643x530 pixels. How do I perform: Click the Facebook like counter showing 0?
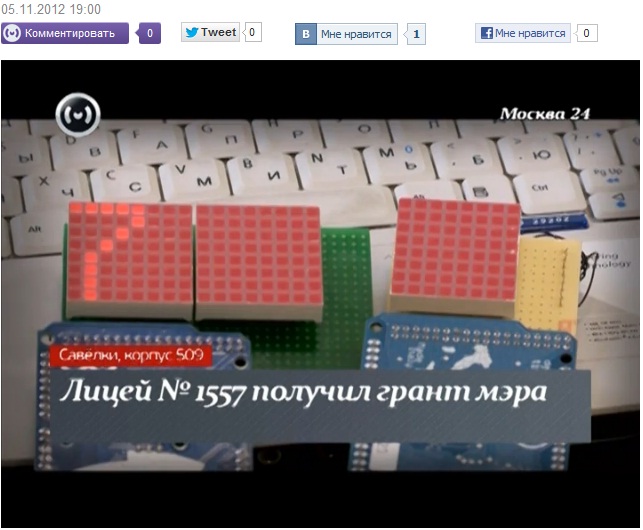pyautogui.click(x=587, y=33)
